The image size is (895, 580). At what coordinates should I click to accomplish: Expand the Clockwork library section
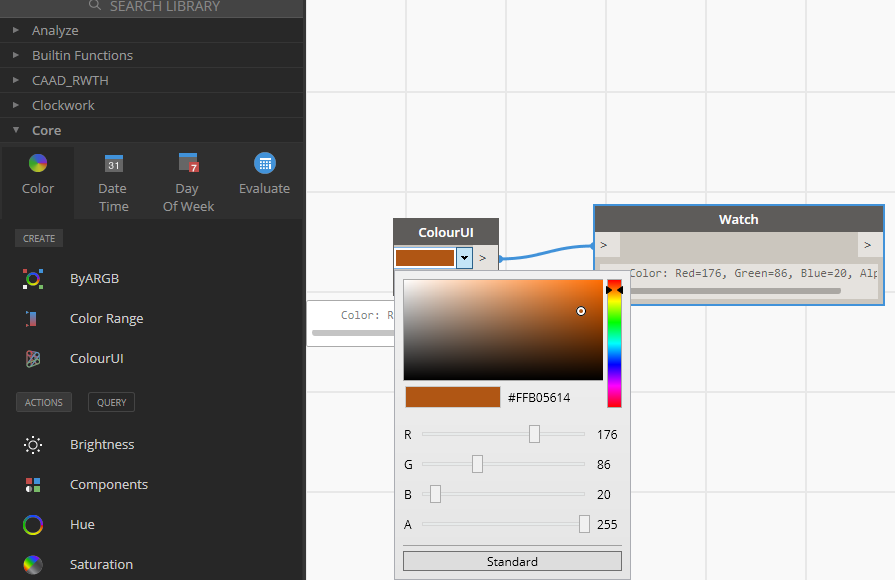[15, 105]
